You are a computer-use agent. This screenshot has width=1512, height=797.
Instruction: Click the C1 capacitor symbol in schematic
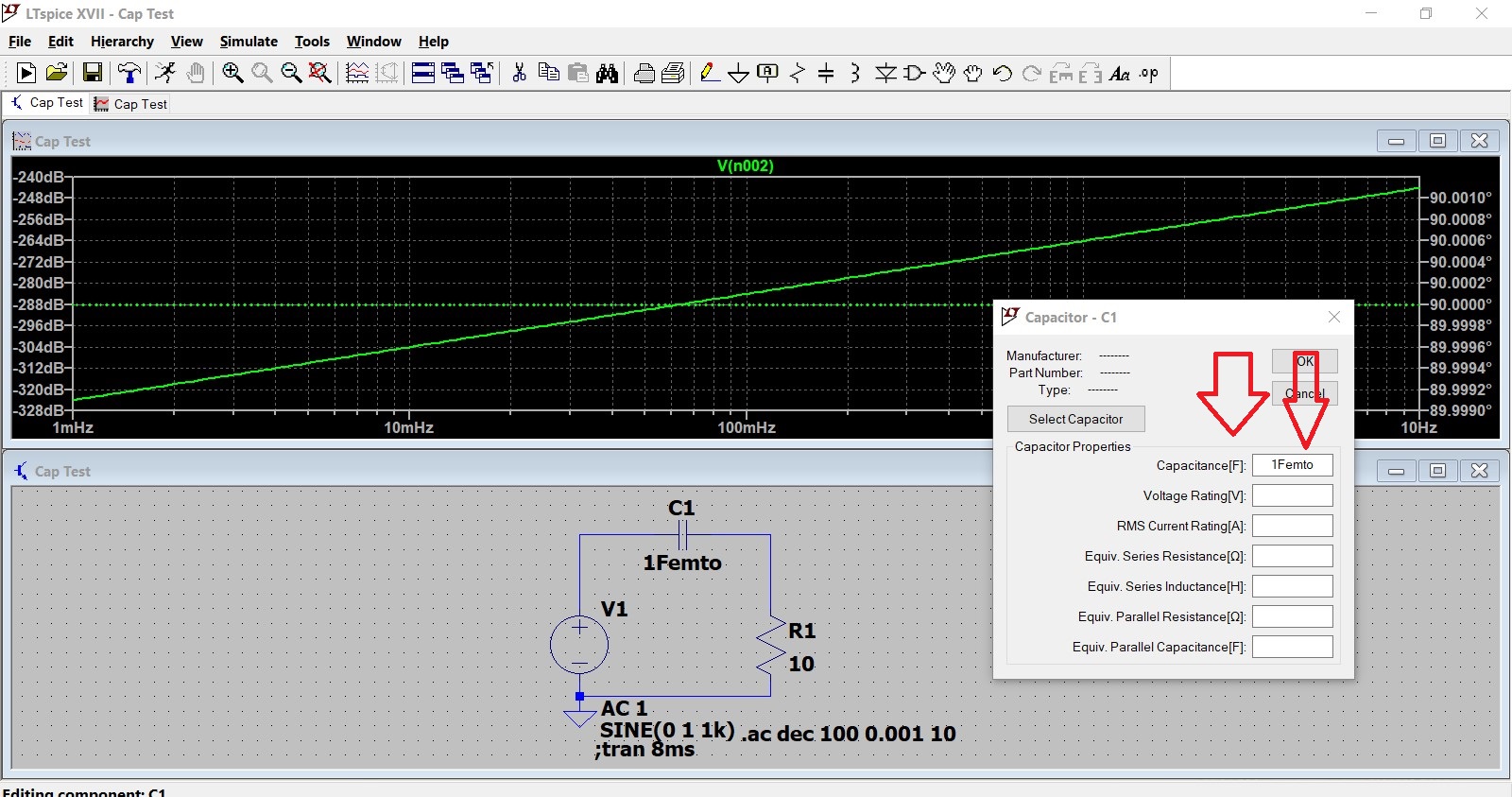[682, 535]
